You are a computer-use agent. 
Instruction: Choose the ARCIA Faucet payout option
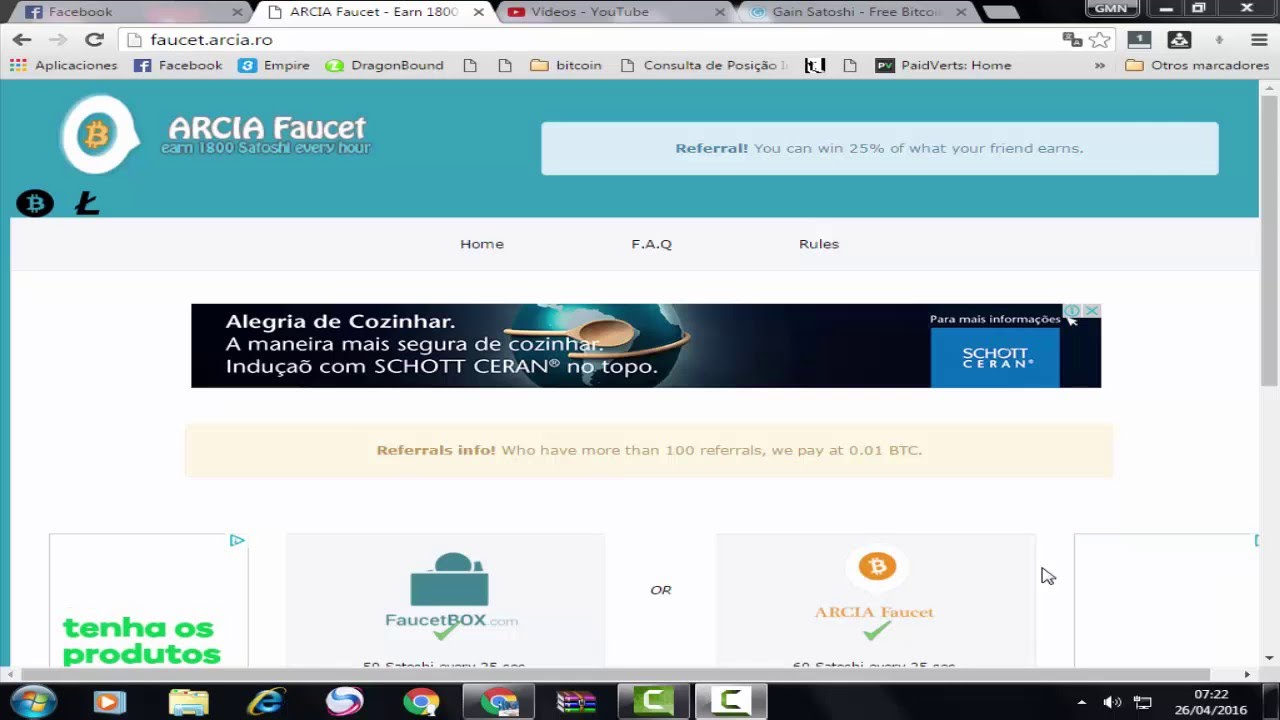click(876, 601)
